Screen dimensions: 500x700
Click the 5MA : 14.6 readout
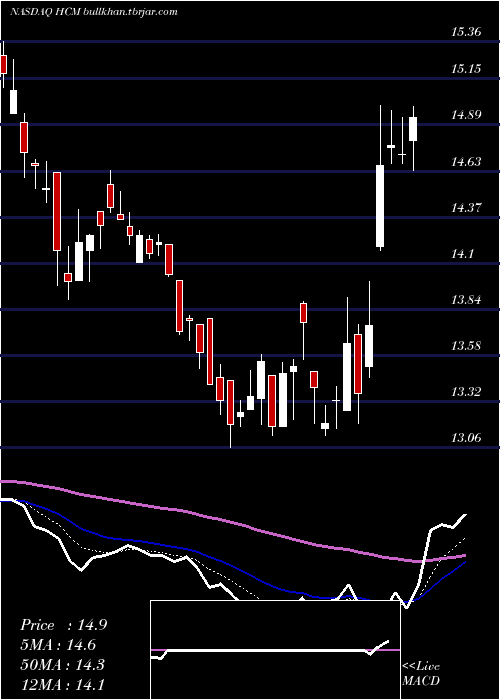[x=58, y=645]
